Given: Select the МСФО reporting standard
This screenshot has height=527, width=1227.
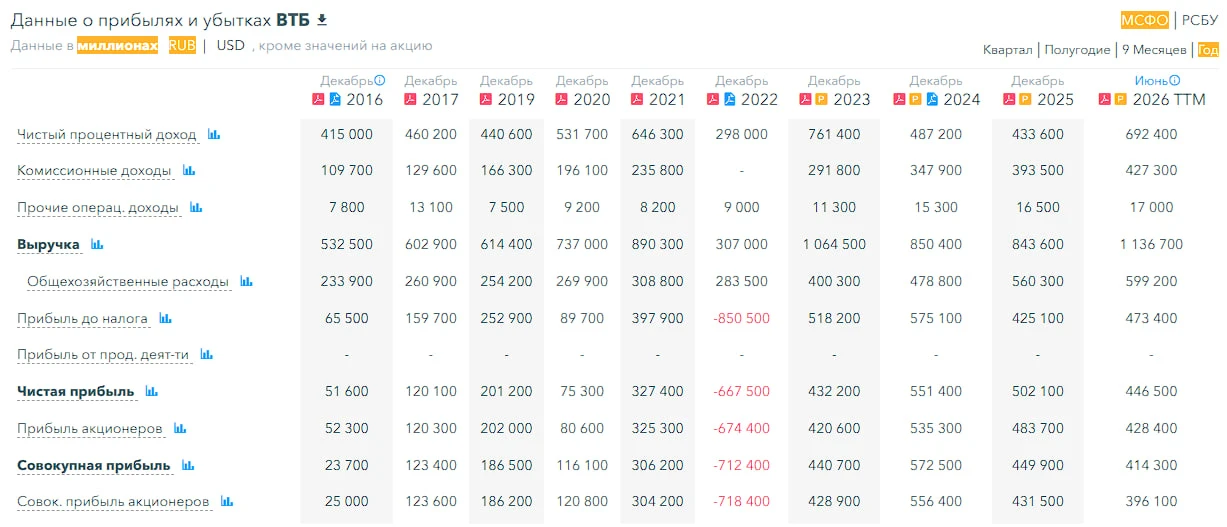Looking at the screenshot, I should point(1145,20).
